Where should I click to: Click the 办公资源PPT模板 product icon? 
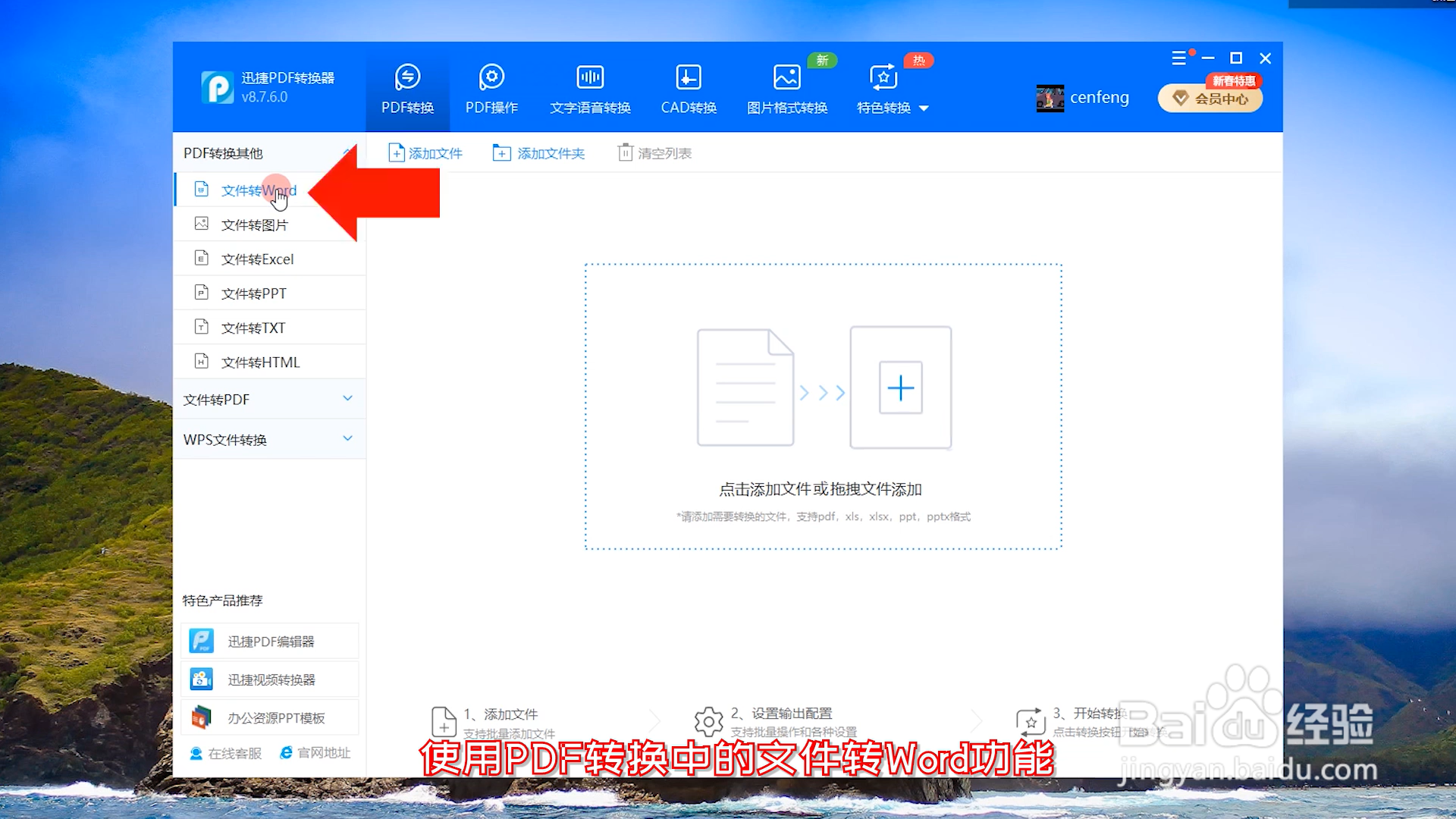point(201,717)
